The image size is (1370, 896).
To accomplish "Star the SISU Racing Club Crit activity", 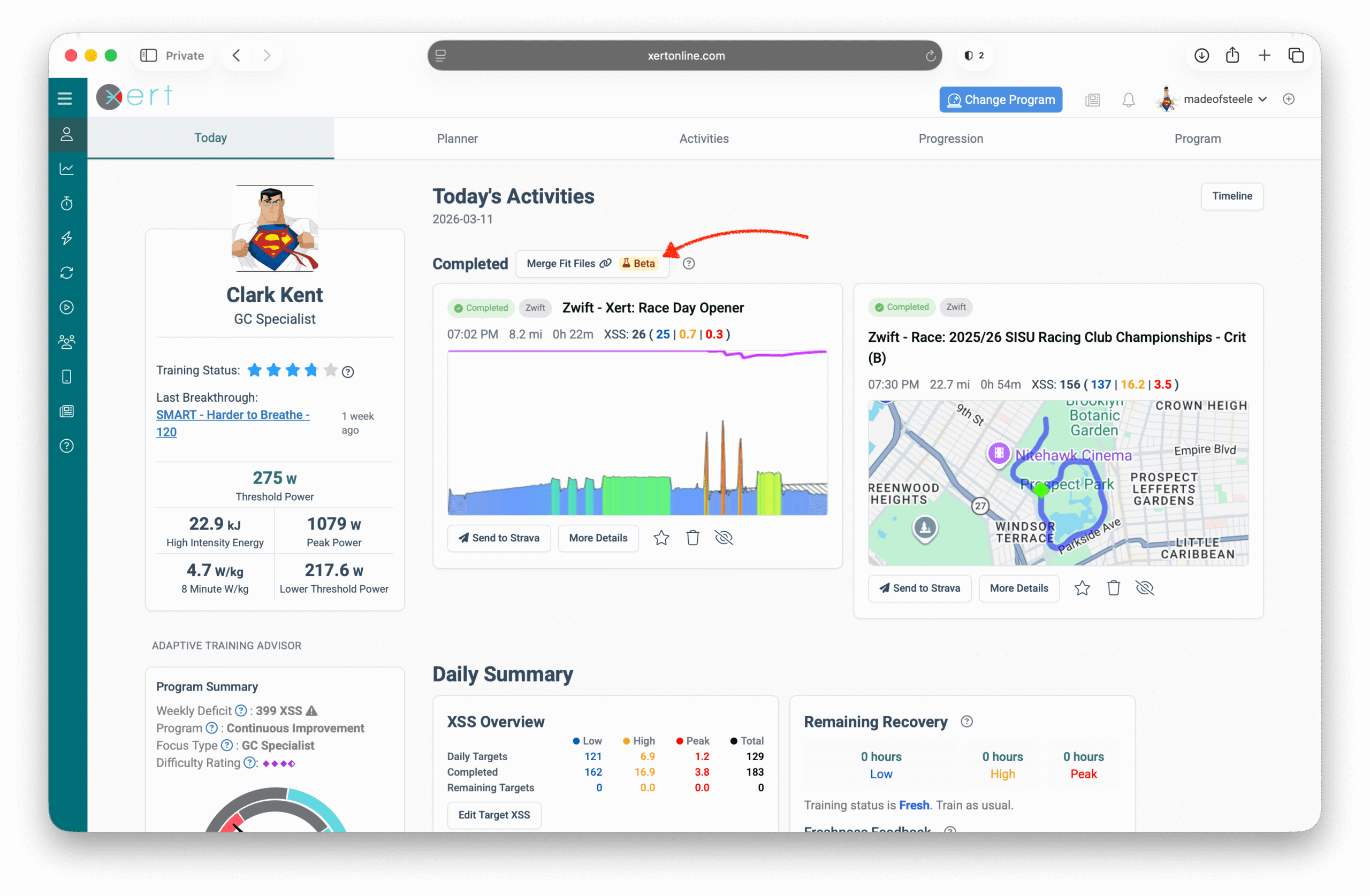I will tap(1082, 588).
